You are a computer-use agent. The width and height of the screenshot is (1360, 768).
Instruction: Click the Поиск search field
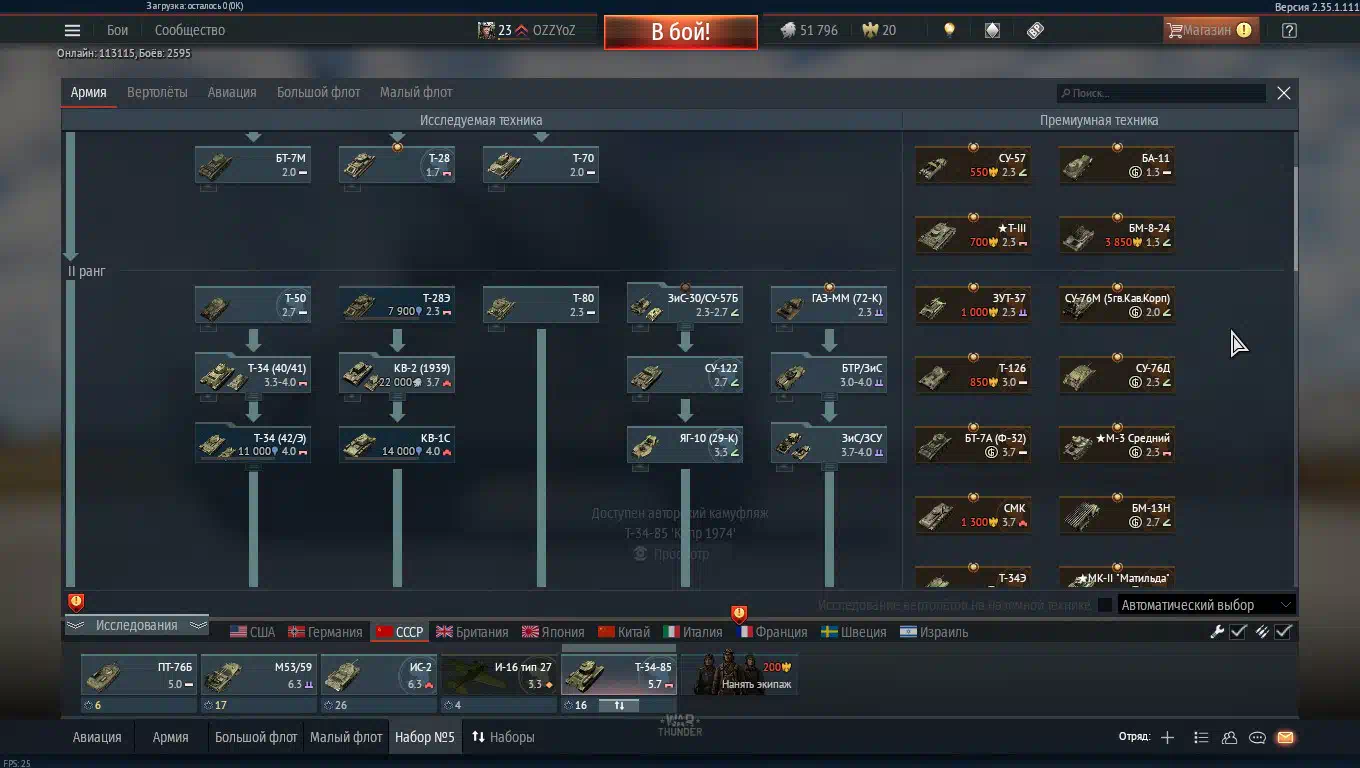pos(1162,93)
